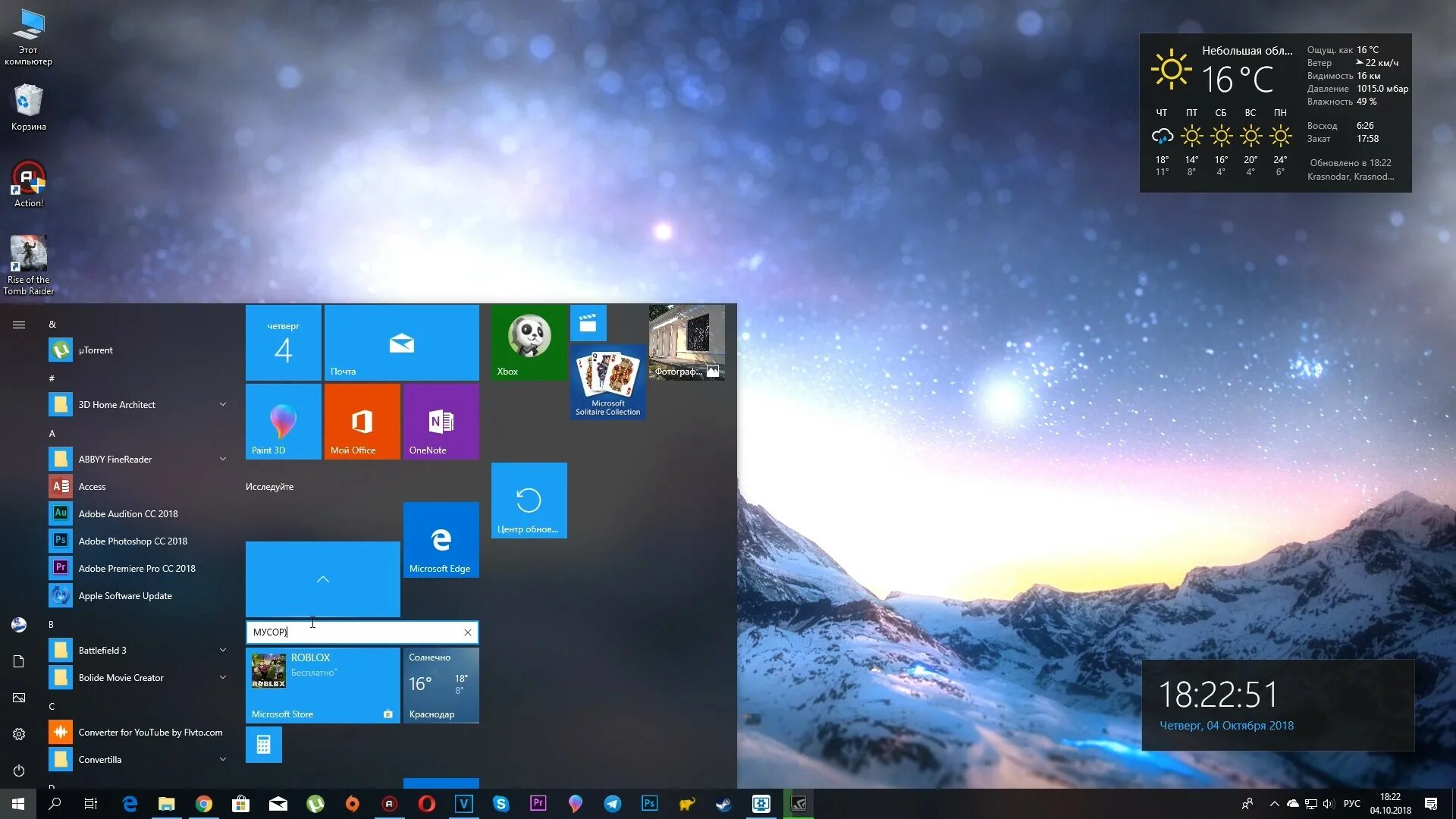Image resolution: width=1456 pixels, height=819 pixels.
Task: Click the volume speaker tray icon
Action: coord(1328,804)
